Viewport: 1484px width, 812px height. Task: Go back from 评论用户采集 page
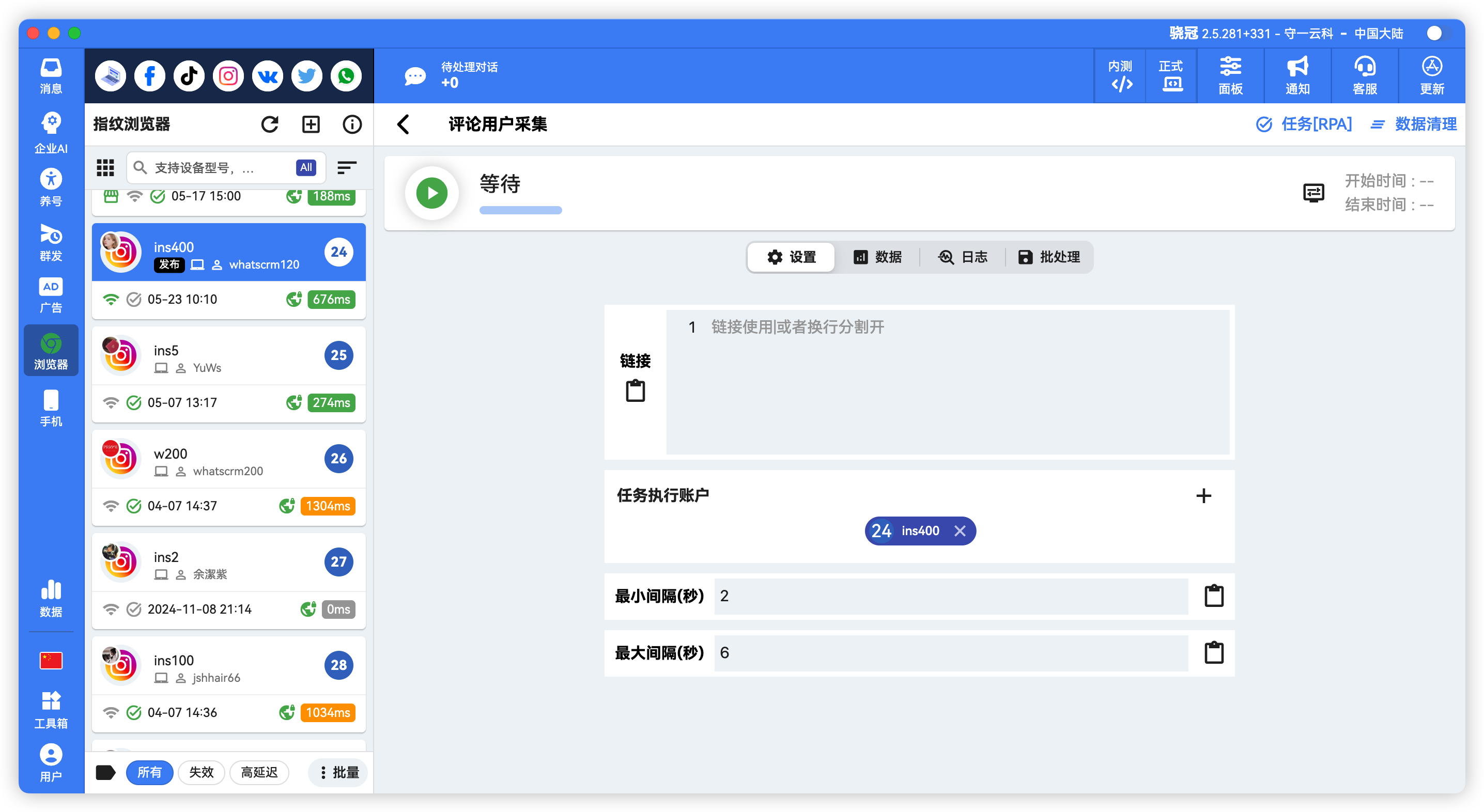(403, 124)
